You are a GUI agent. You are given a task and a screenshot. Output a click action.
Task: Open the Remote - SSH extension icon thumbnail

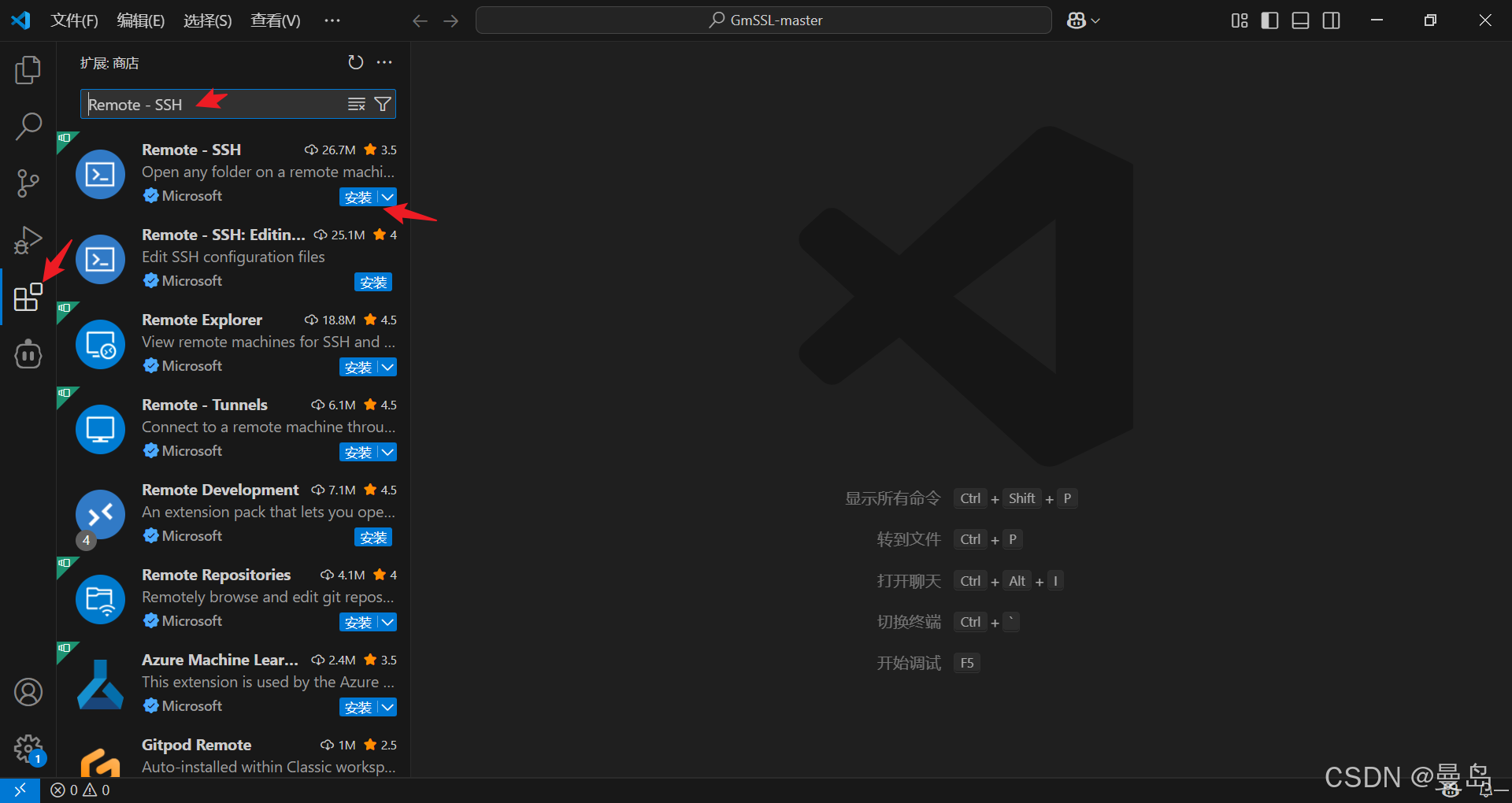pos(100,174)
